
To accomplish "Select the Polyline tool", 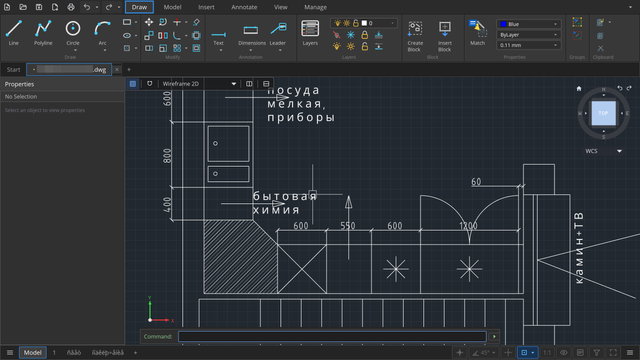I will (x=43, y=33).
